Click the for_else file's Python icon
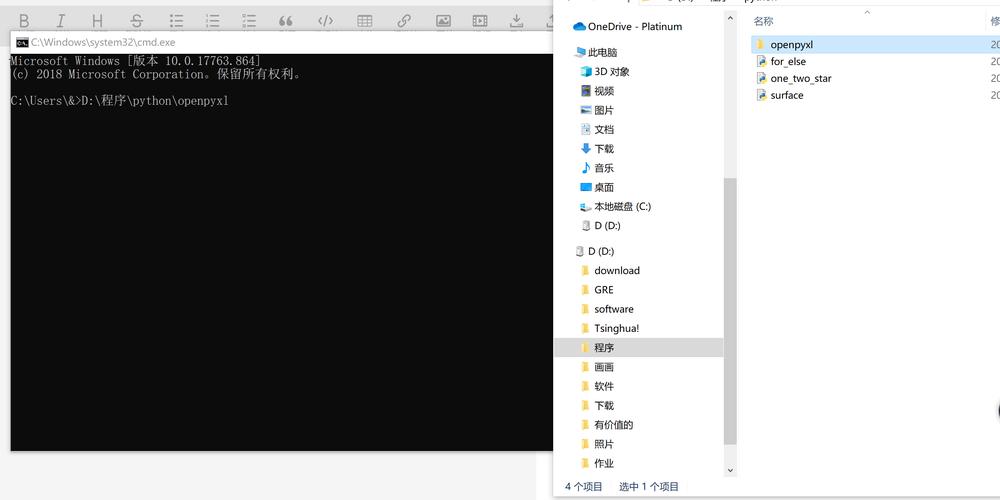The height and width of the screenshot is (500, 1000). [761, 61]
